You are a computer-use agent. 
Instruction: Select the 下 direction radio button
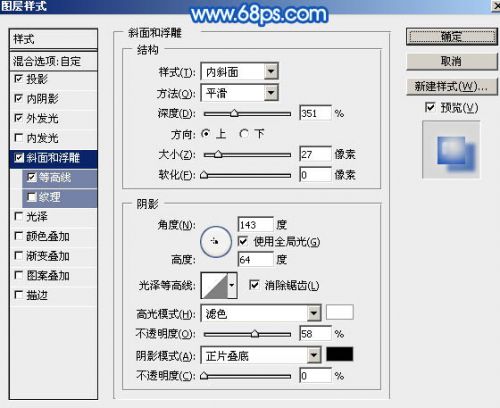click(x=244, y=134)
